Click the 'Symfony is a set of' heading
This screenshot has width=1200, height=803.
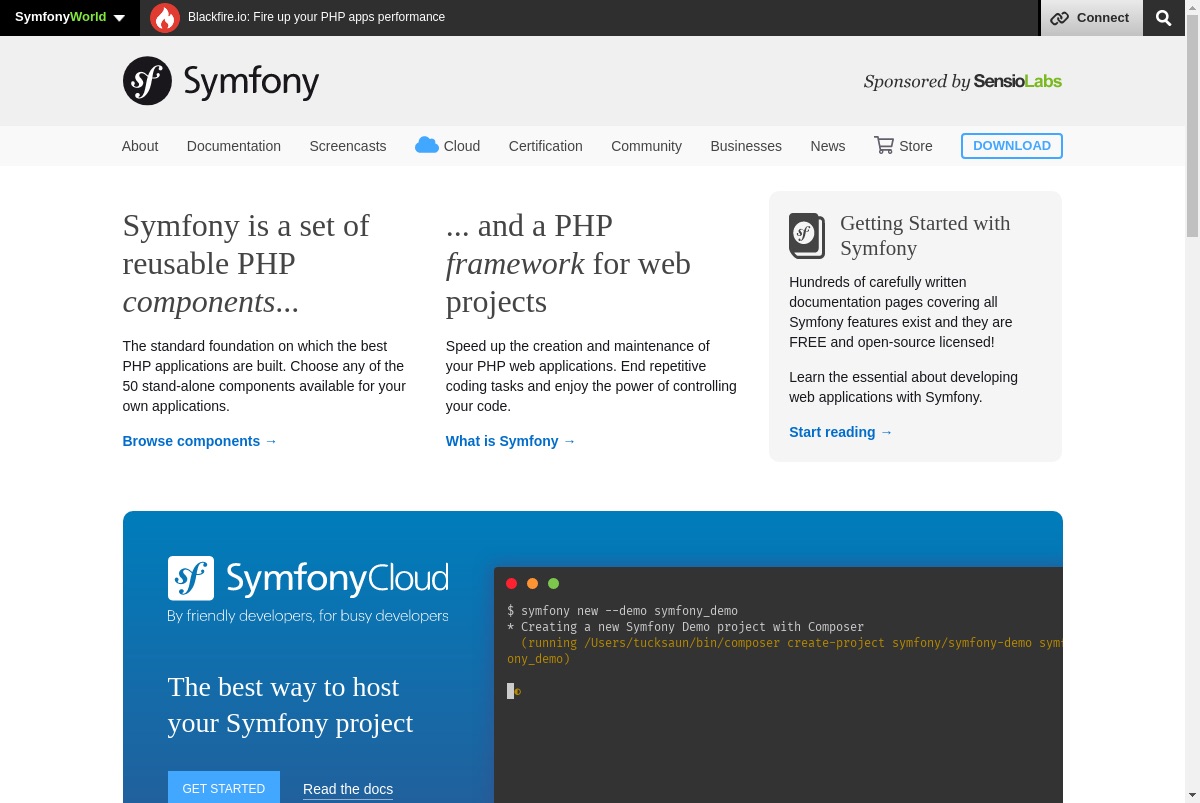(246, 263)
